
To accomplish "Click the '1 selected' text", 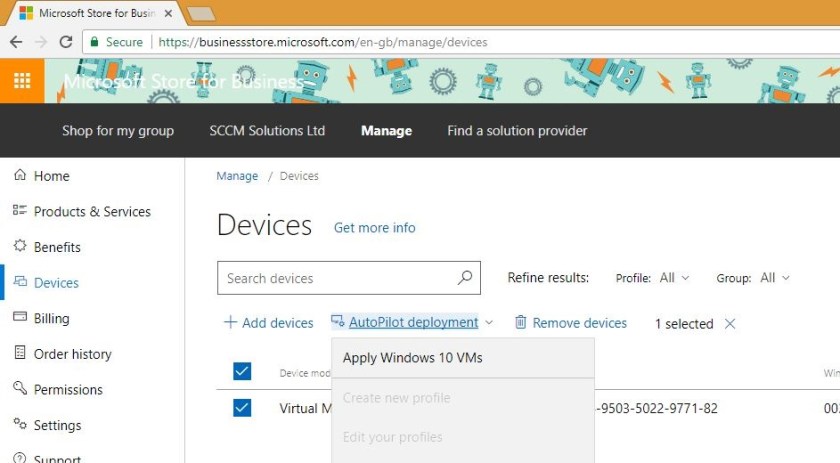I will [684, 324].
